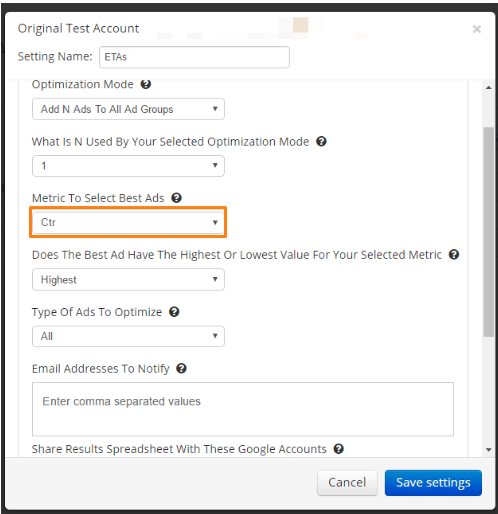Close the Original Test Account dialog
This screenshot has width=498, height=514.
pyautogui.click(x=477, y=29)
